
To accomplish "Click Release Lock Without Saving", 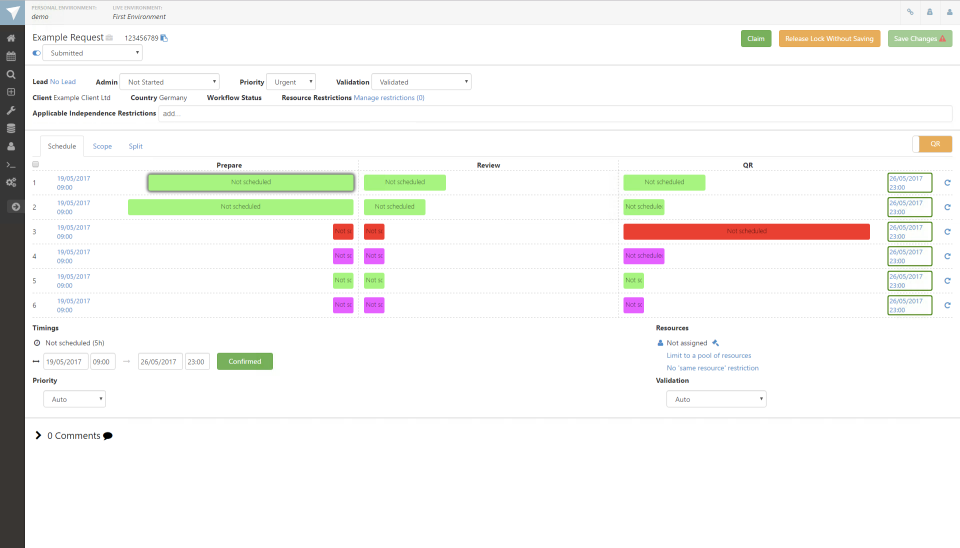I will tap(830, 39).
